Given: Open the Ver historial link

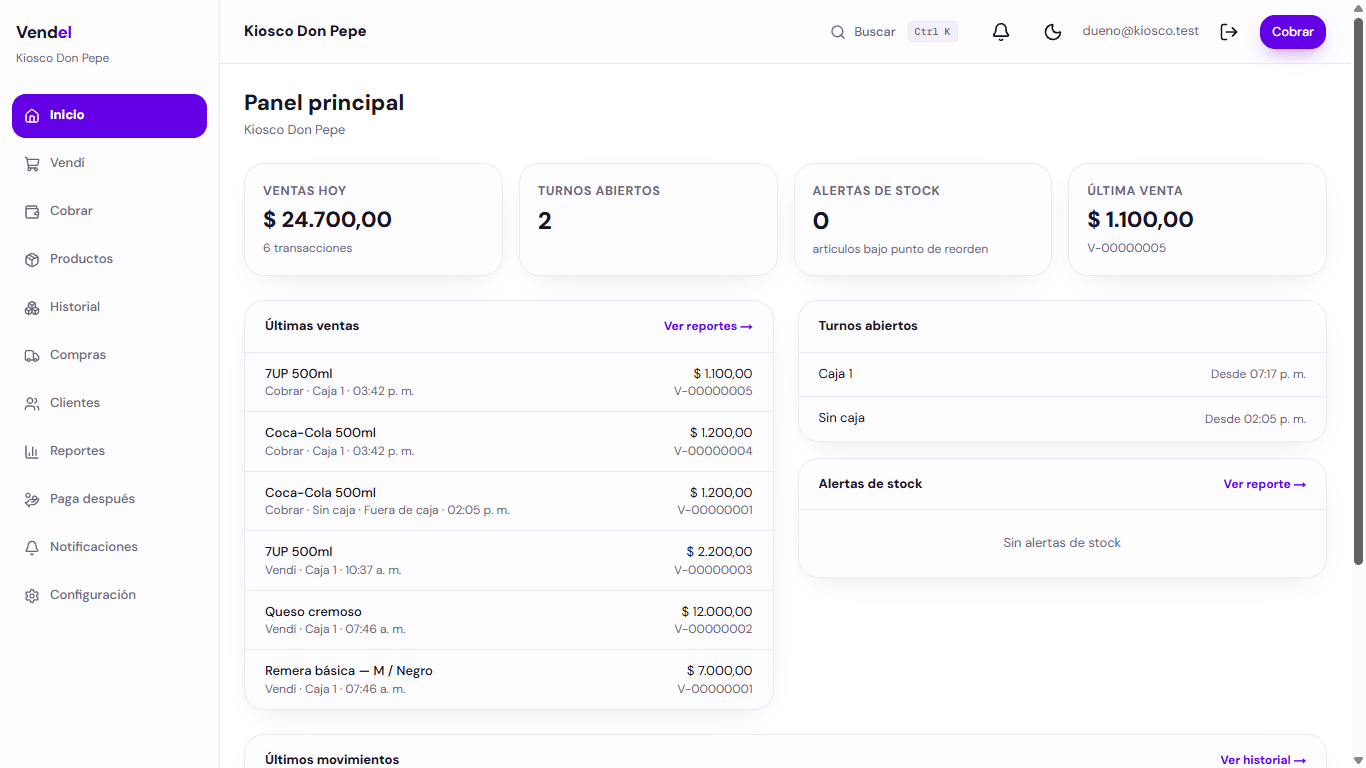Looking at the screenshot, I should [x=1263, y=760].
